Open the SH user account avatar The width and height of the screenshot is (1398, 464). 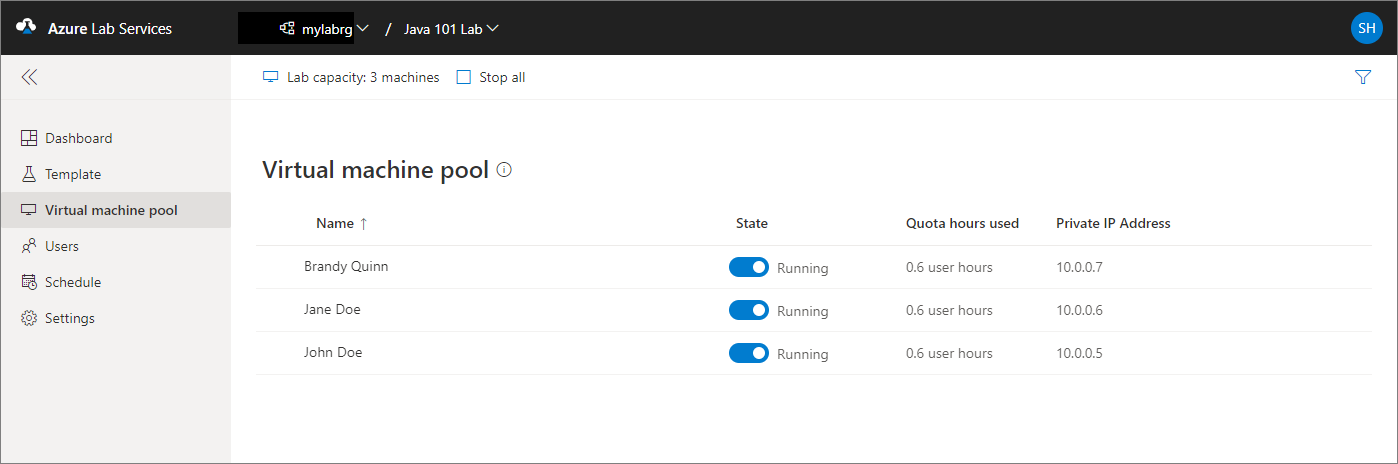[1366, 28]
